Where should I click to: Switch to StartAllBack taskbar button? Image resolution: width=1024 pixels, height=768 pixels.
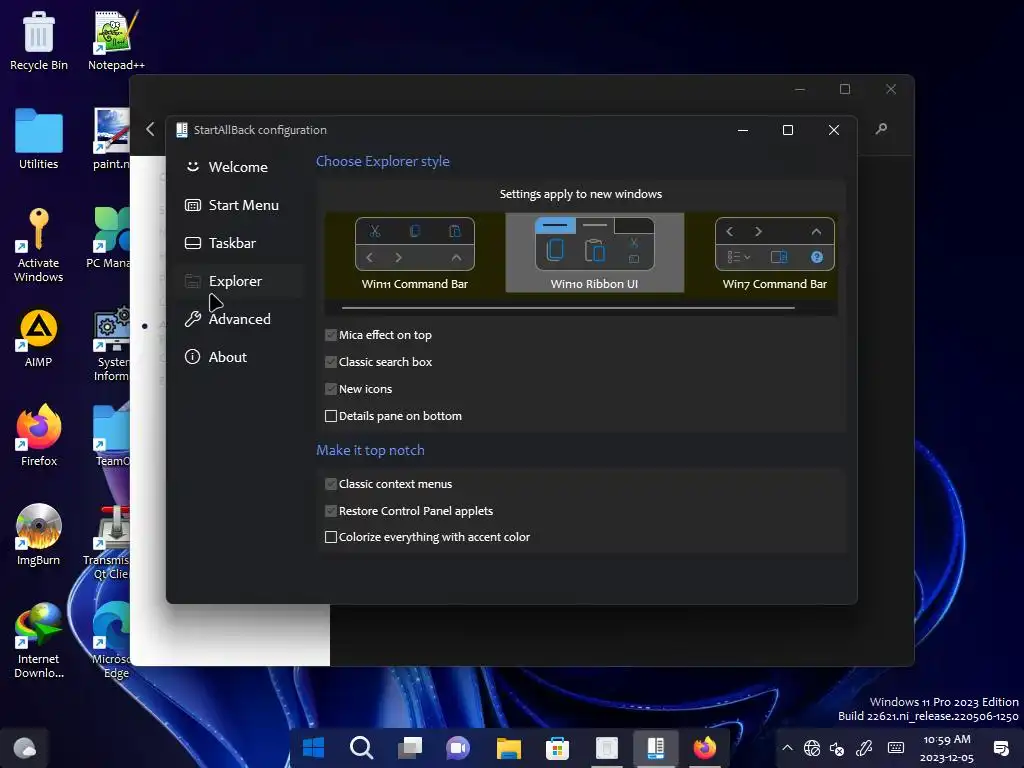[x=655, y=748]
